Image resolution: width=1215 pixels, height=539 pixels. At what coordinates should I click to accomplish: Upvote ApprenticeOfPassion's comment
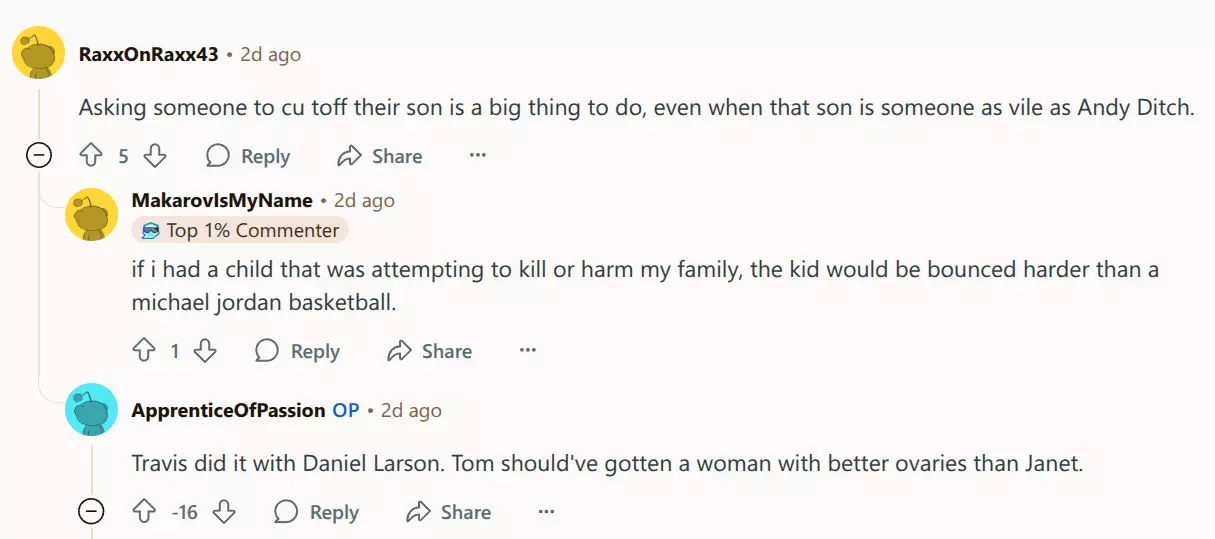click(x=144, y=512)
